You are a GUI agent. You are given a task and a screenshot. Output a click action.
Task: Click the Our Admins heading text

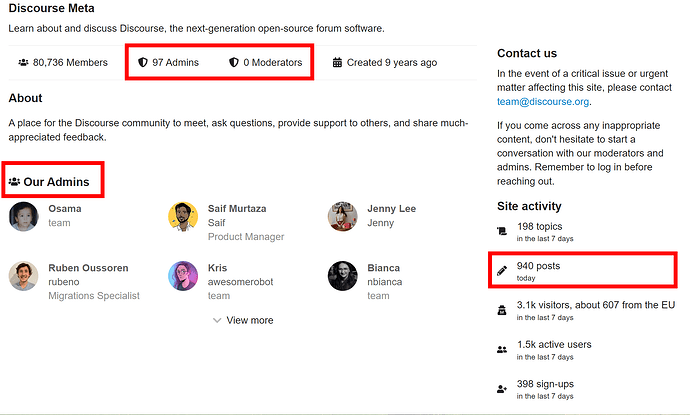tap(56, 182)
